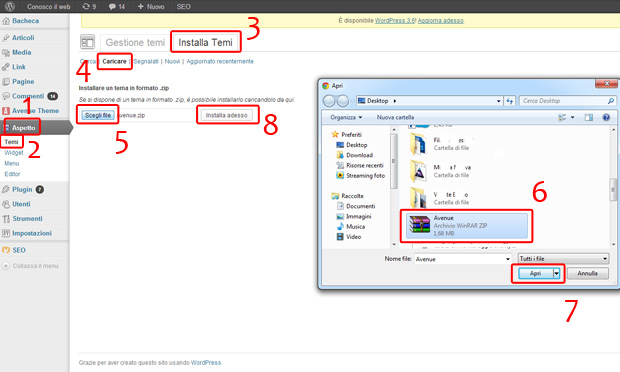Image resolution: width=620 pixels, height=372 pixels.
Task: Open the Organizza dropdown menu
Action: click(x=346, y=117)
